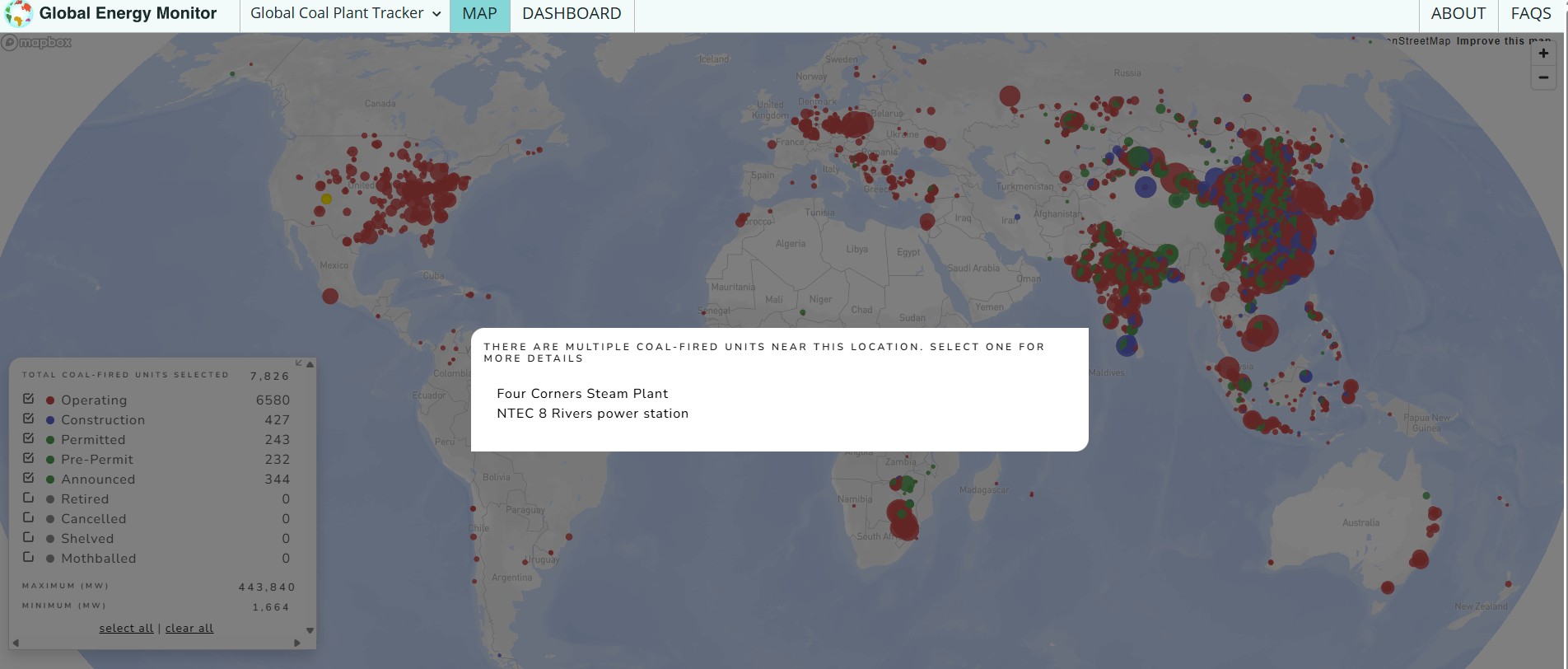Open the Global Coal Plant Tracker dropdown
1568x669 pixels.
345,14
